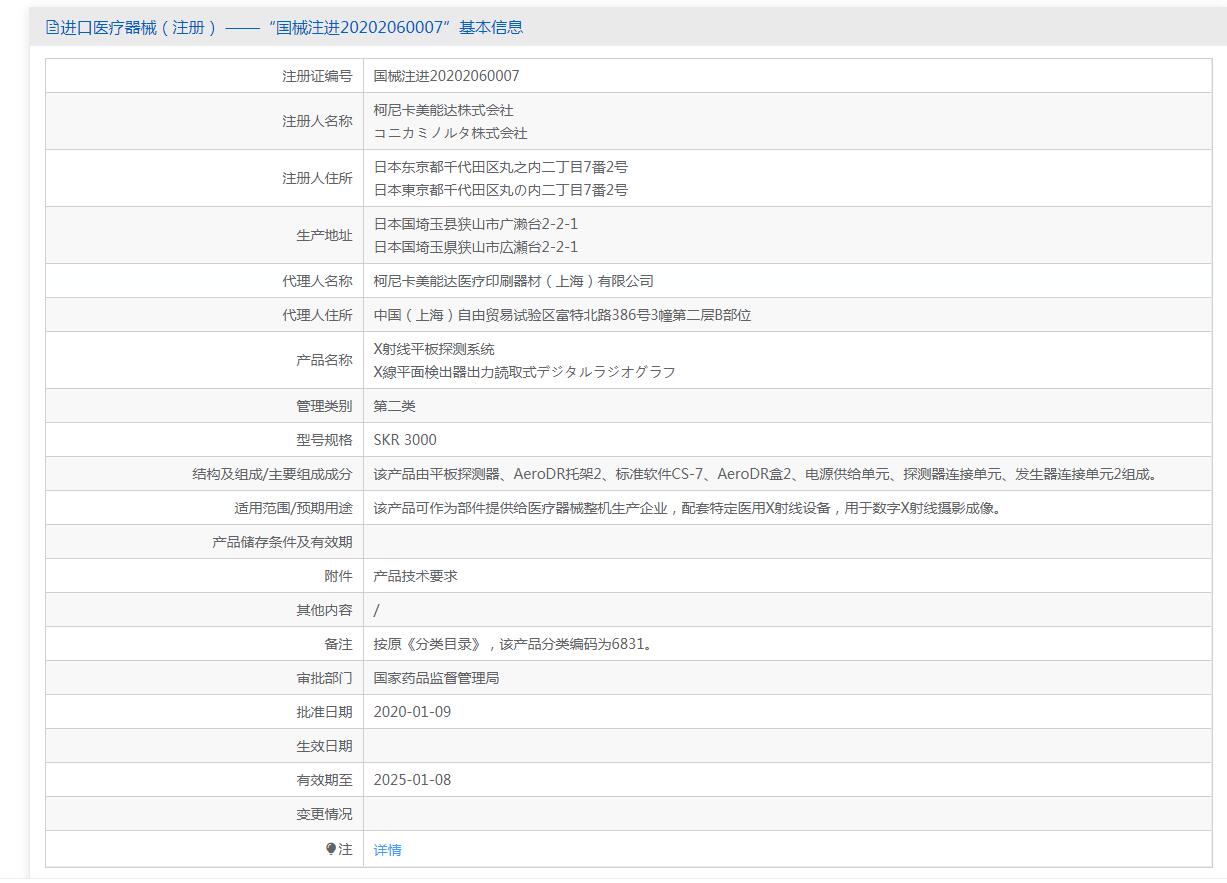The image size is (1227, 883).
Task: Select Japanese name コニカミノルタ株式会社
Action: tap(450, 133)
